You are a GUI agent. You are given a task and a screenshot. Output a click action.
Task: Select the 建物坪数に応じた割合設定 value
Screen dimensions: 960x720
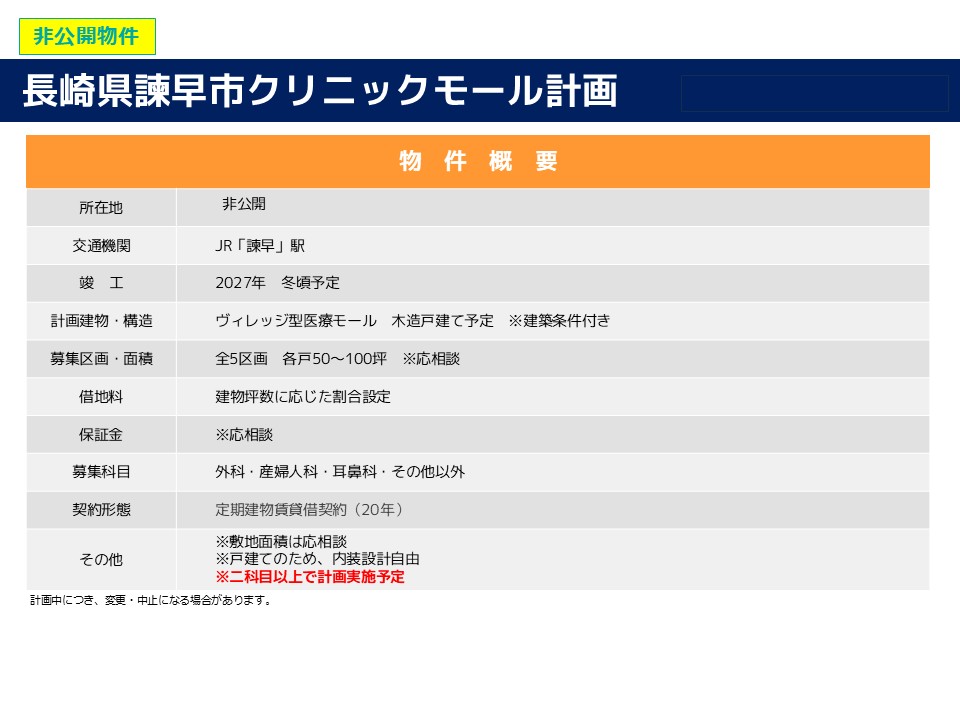(303, 397)
